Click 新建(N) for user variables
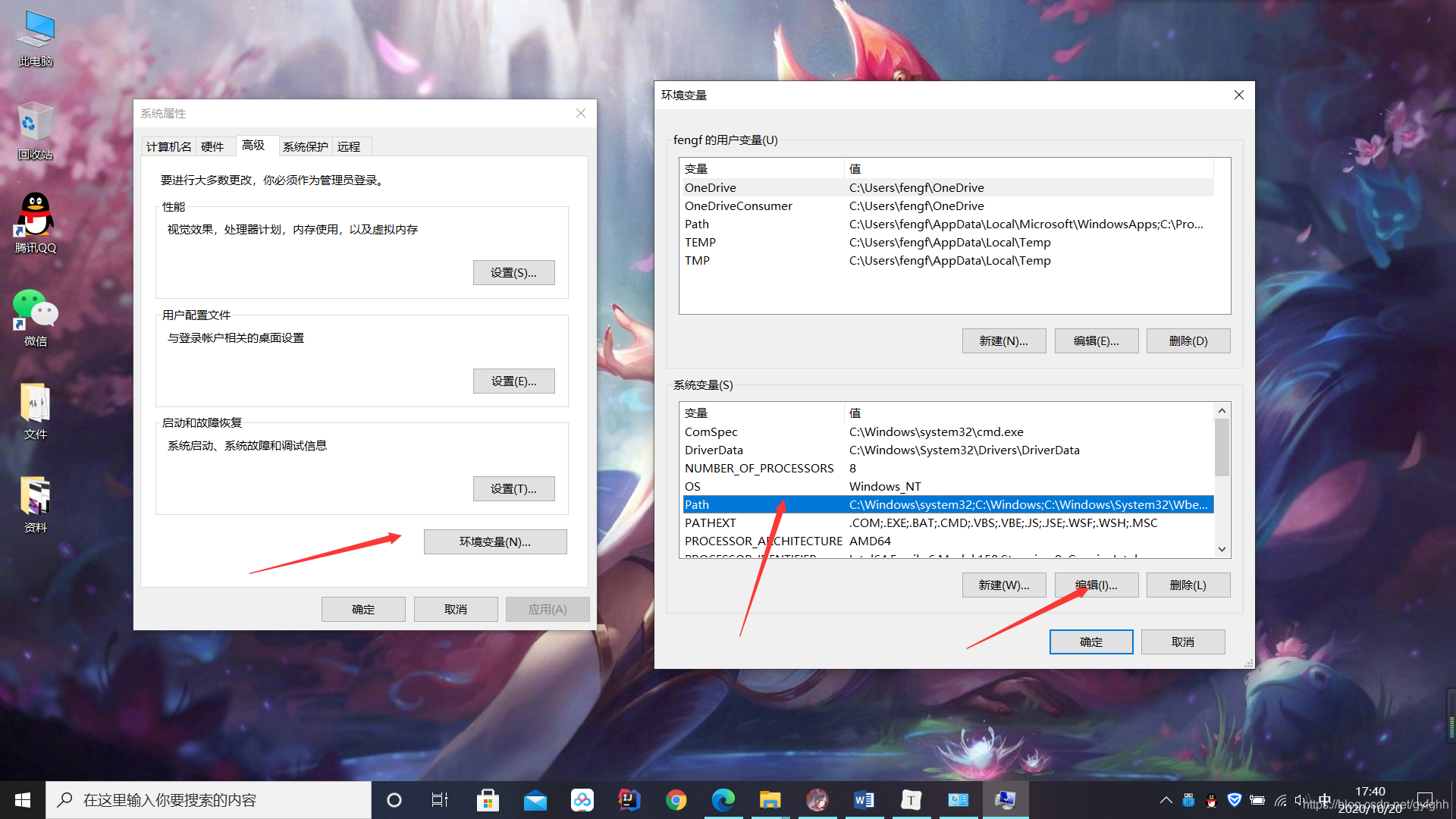 pos(1004,341)
